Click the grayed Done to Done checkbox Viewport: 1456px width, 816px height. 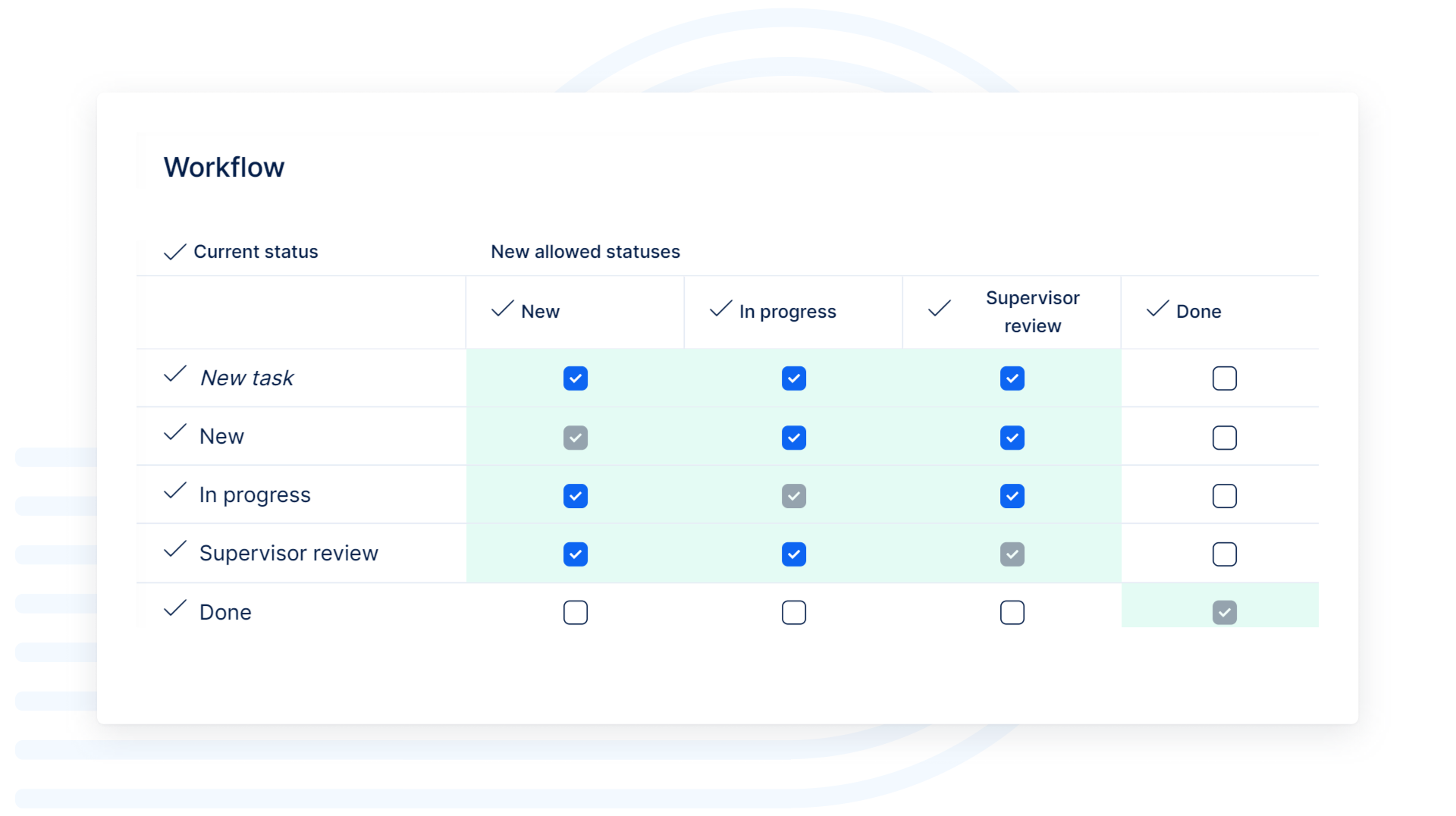click(1224, 613)
